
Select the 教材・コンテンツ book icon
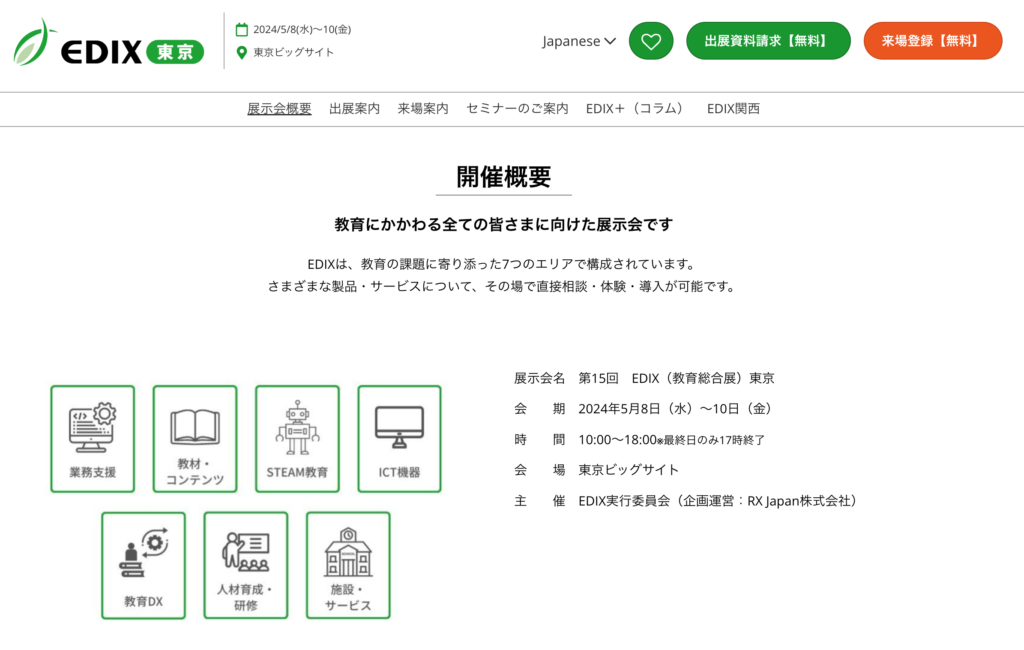click(x=195, y=439)
